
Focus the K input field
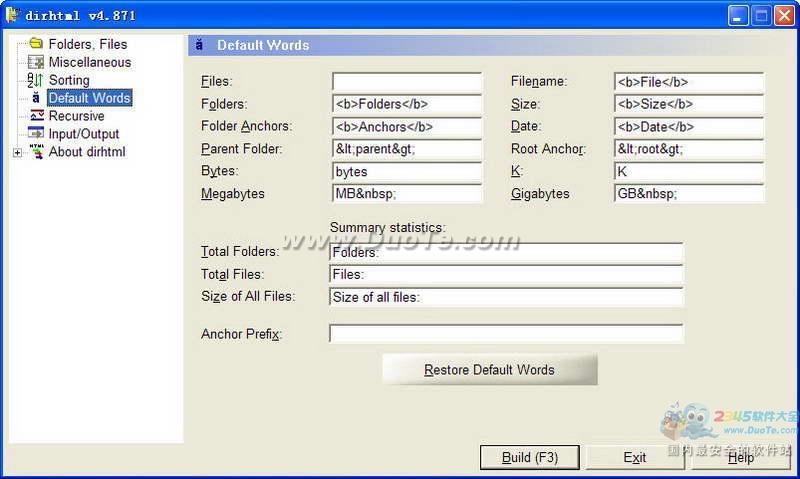[689, 171]
